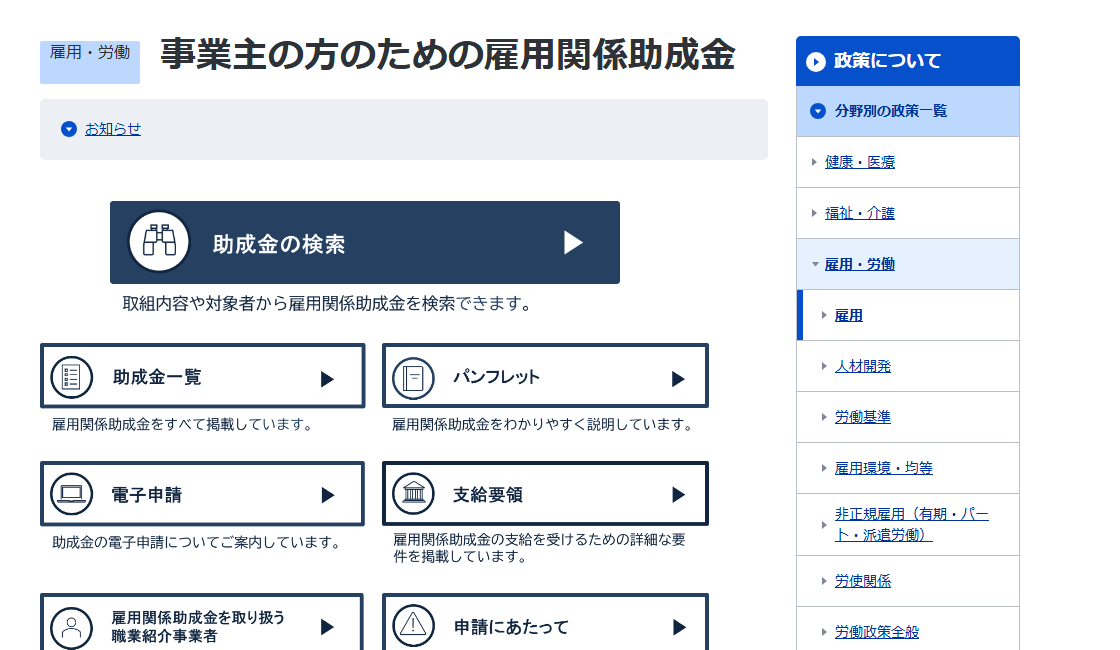The width and height of the screenshot is (1120, 650).
Task: Open the 健康・医療 sidebar link
Action: click(859, 162)
